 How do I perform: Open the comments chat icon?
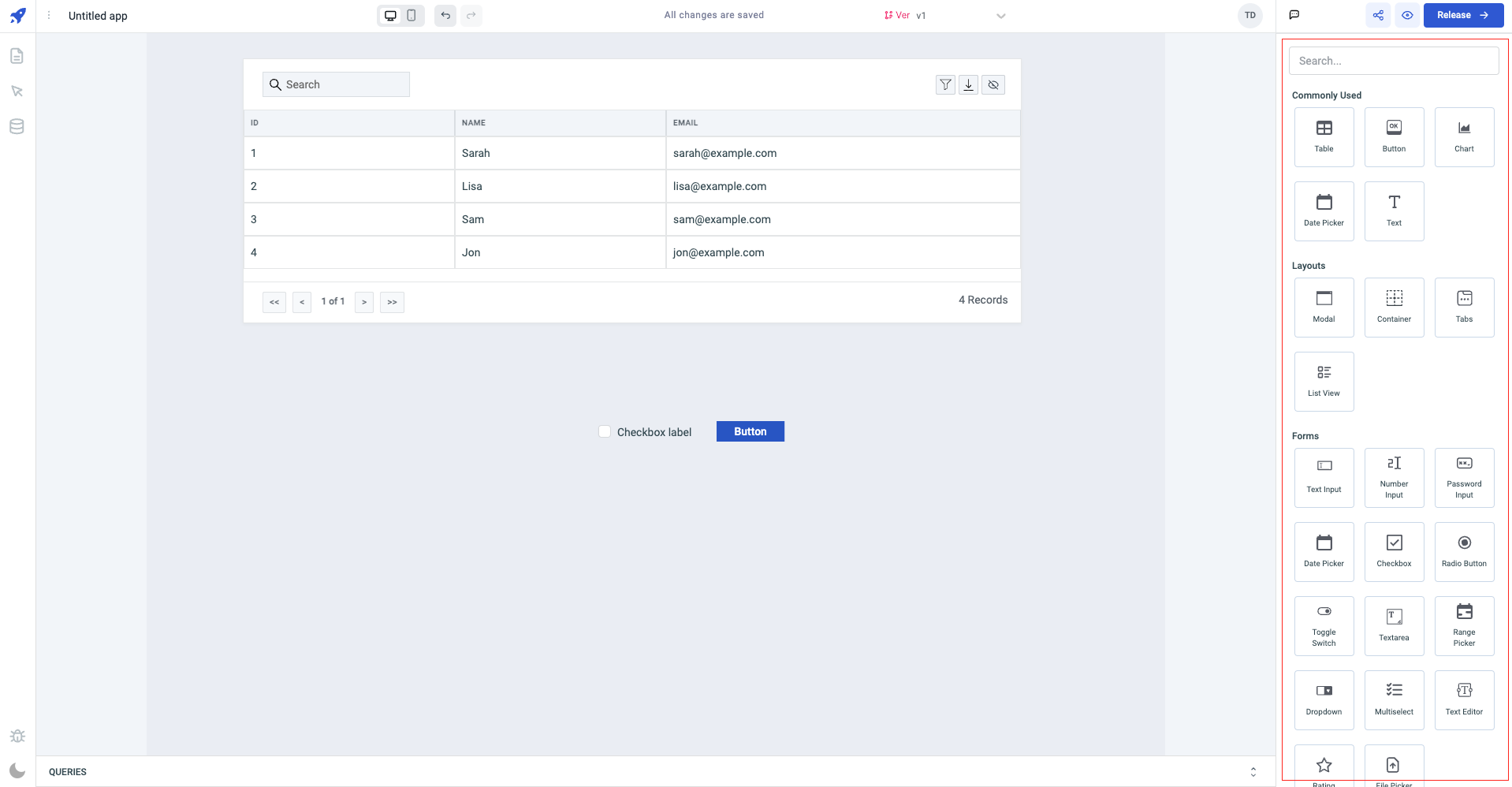[x=1294, y=15]
